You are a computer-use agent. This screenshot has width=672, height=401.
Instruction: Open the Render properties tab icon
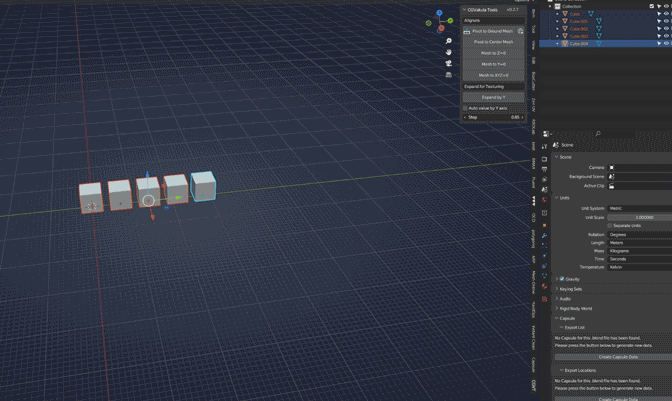[544, 159]
